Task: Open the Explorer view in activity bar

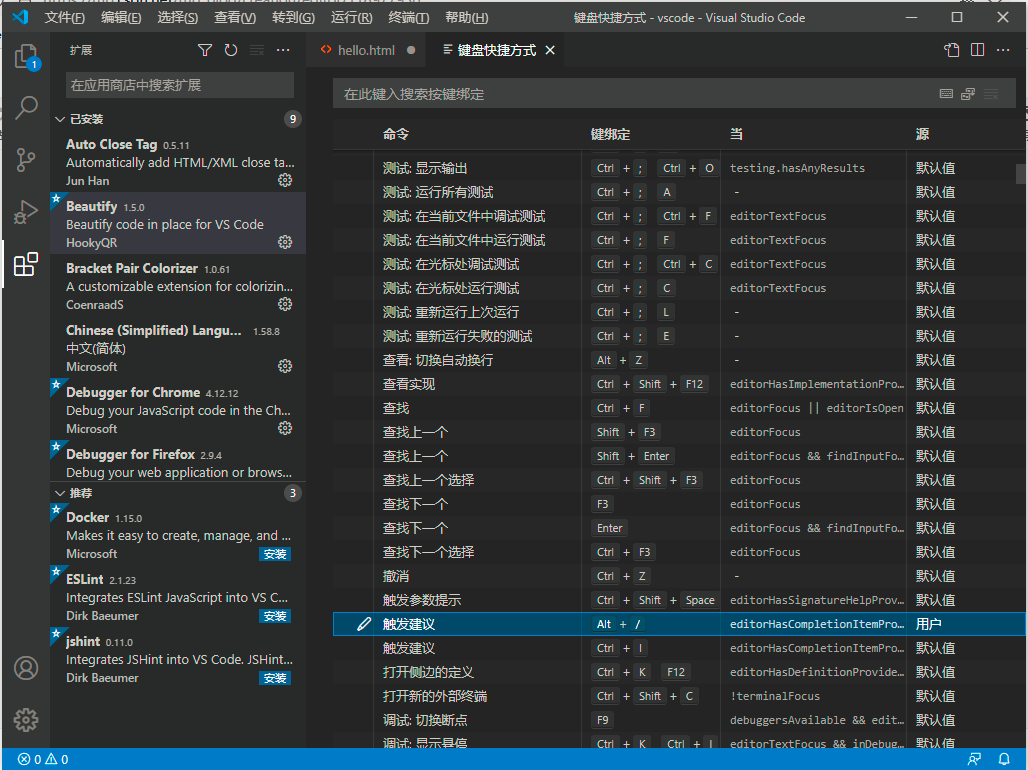Action: click(x=26, y=56)
